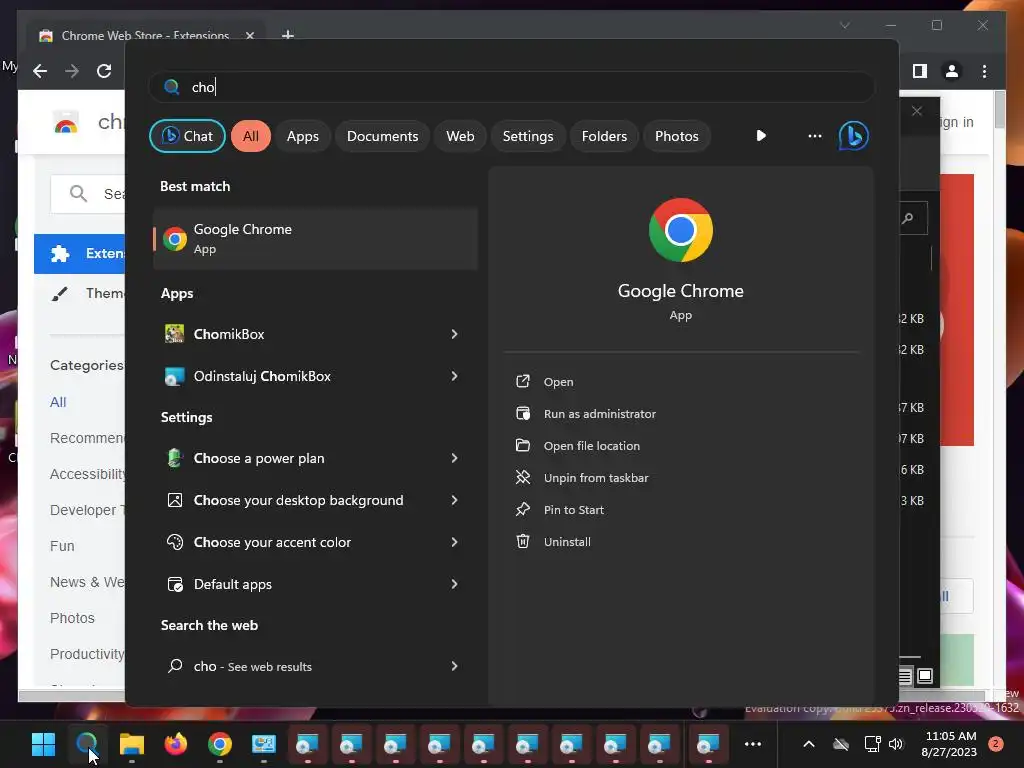
Task: Open Chrome three-dot menu
Action: tap(984, 71)
